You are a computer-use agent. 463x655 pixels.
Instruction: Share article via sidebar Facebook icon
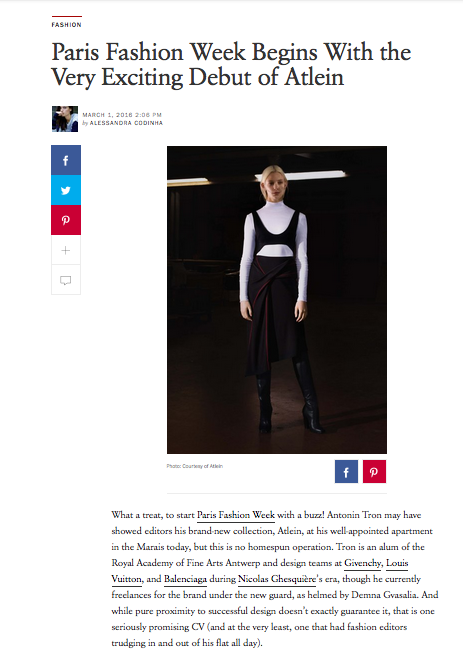click(x=66, y=160)
